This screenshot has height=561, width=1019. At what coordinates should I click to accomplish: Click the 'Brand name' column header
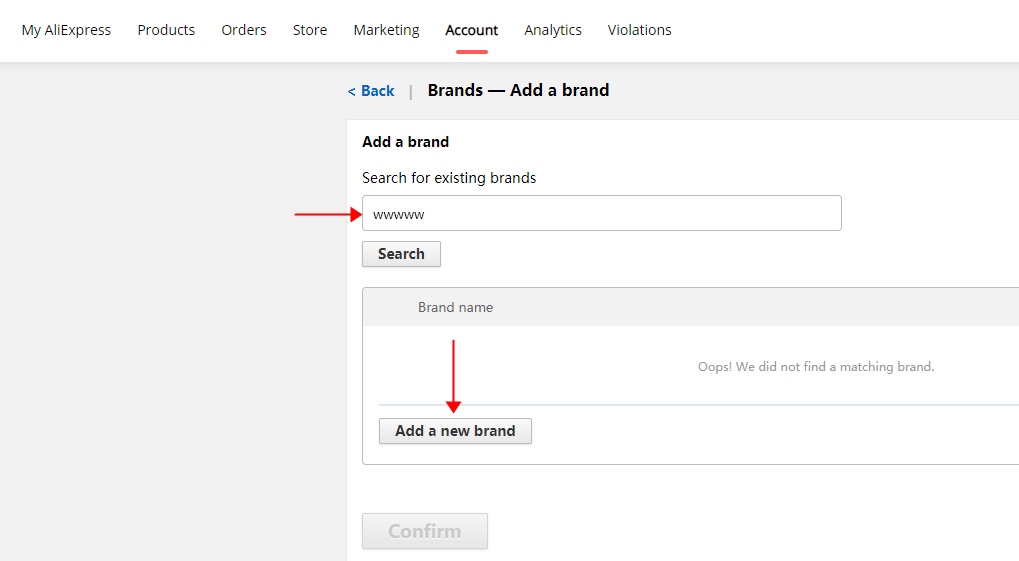455,307
